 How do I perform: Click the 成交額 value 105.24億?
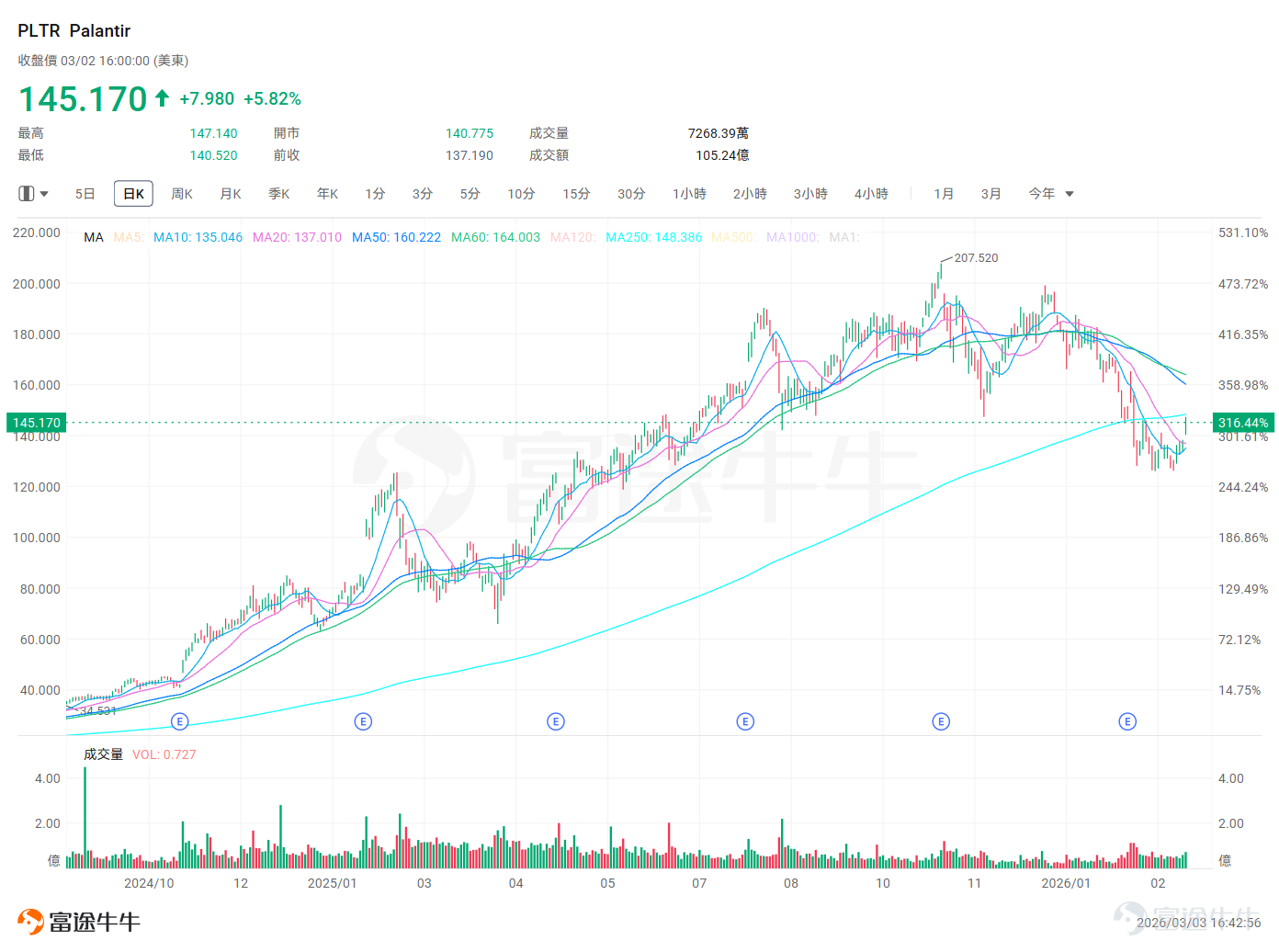click(722, 155)
